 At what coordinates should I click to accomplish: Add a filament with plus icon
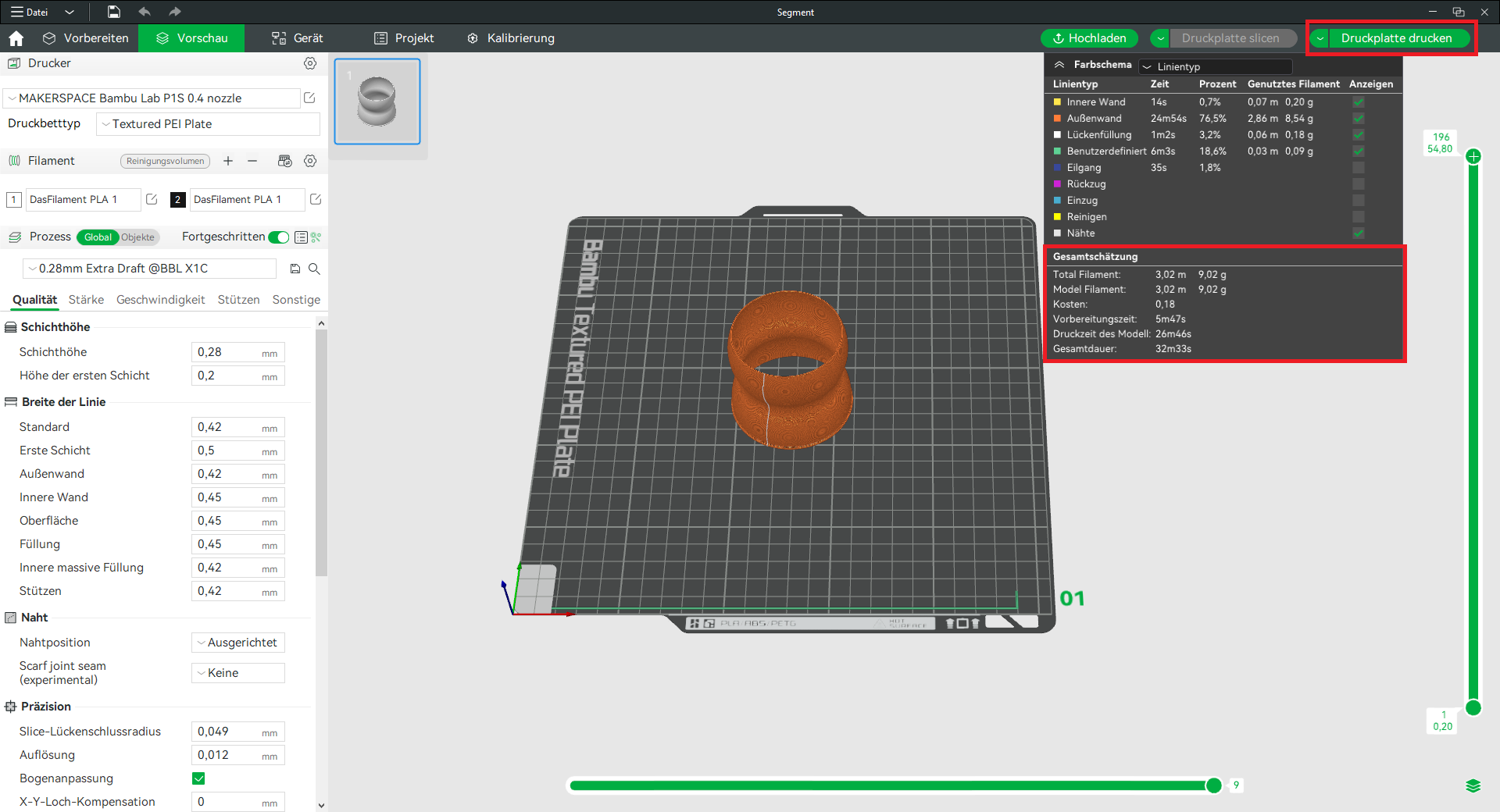coord(228,161)
